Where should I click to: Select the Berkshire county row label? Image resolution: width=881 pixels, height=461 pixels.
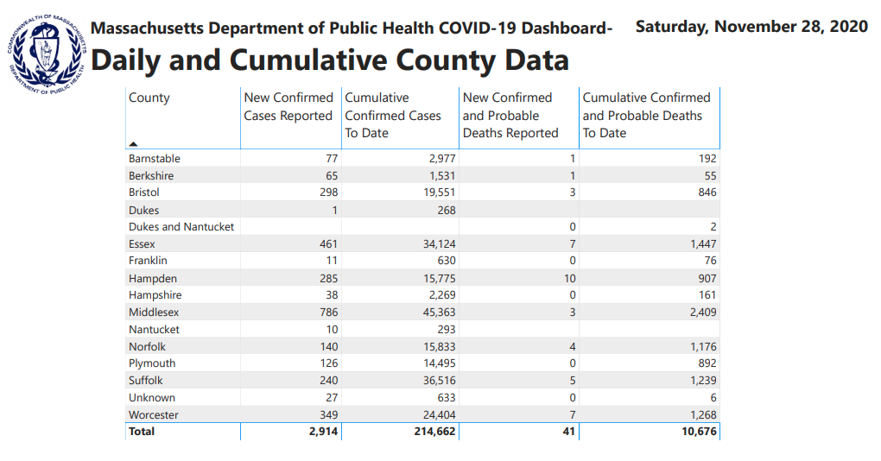coord(151,175)
